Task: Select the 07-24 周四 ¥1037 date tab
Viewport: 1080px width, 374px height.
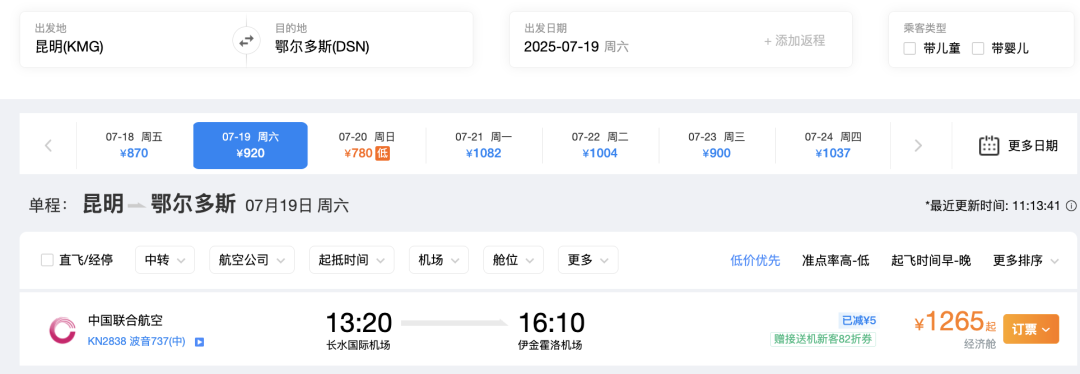Action: tap(832, 145)
